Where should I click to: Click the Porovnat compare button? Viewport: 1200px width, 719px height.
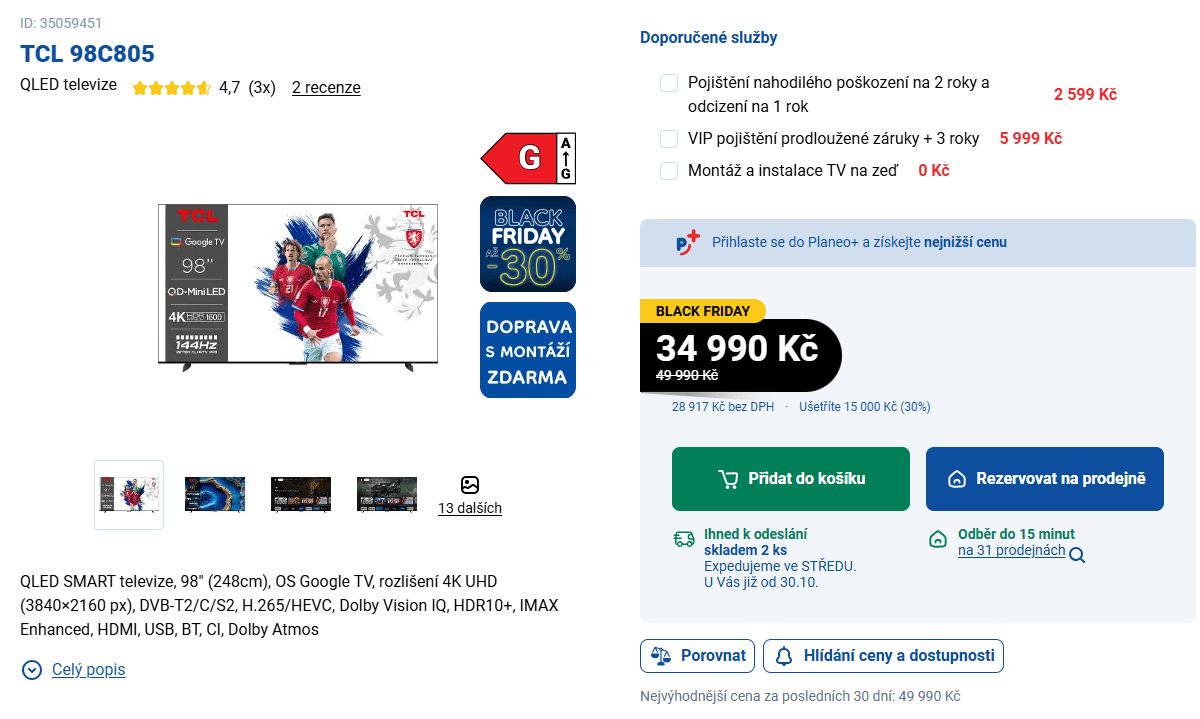tap(698, 656)
